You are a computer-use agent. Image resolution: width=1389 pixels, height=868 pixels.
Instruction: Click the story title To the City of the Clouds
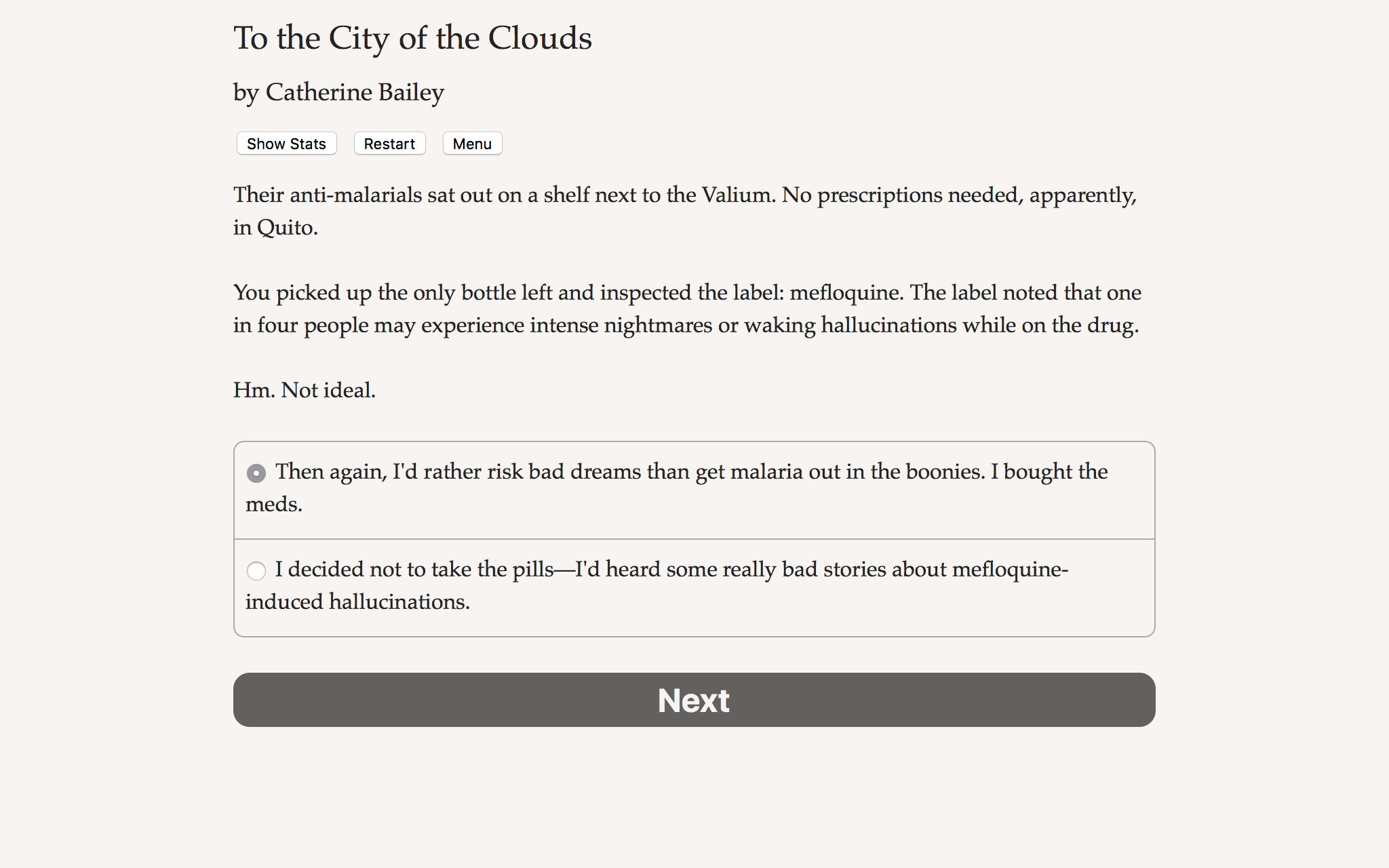pos(412,39)
